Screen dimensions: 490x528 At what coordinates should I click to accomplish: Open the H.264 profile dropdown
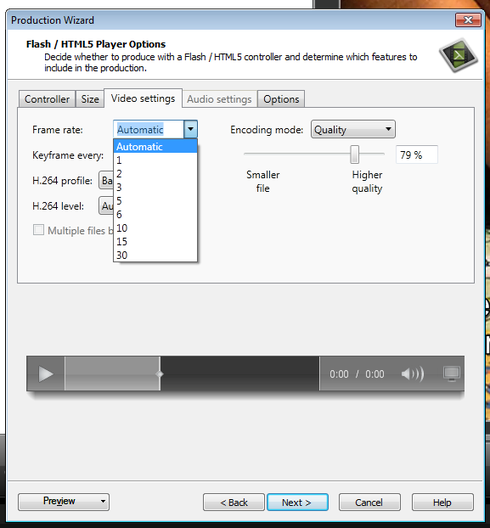click(x=106, y=180)
